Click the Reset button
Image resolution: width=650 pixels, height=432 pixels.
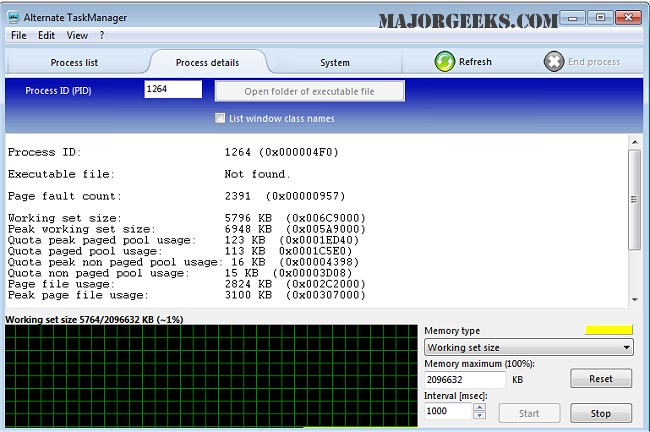601,379
